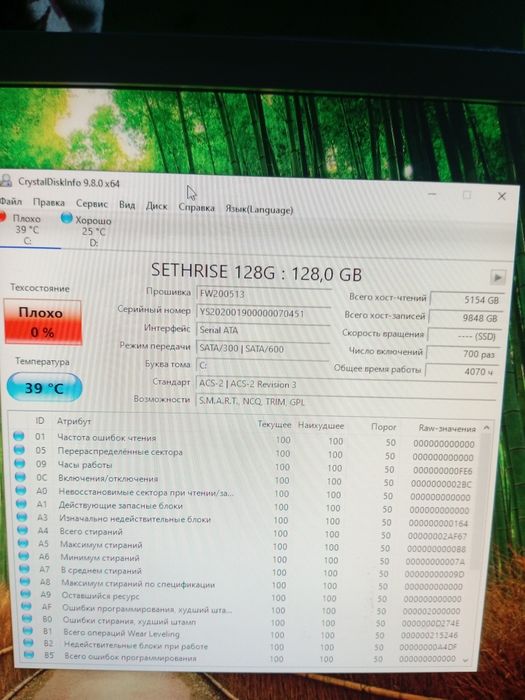525x700 pixels.
Task: Click status icon for attribute A5
Action: click(23, 543)
